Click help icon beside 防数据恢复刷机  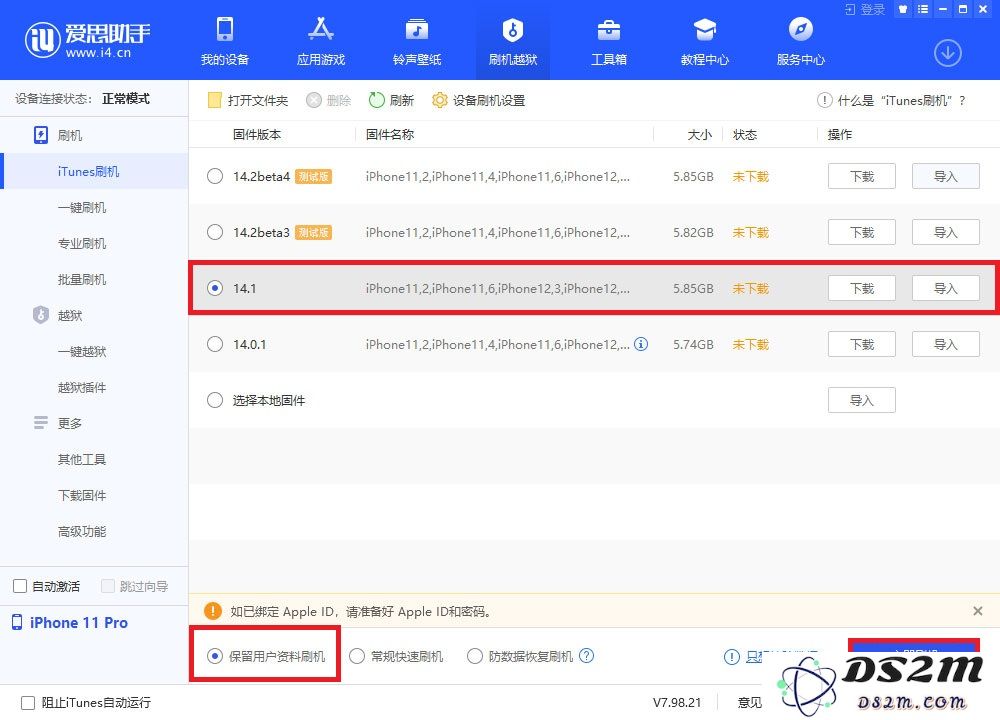tap(586, 656)
